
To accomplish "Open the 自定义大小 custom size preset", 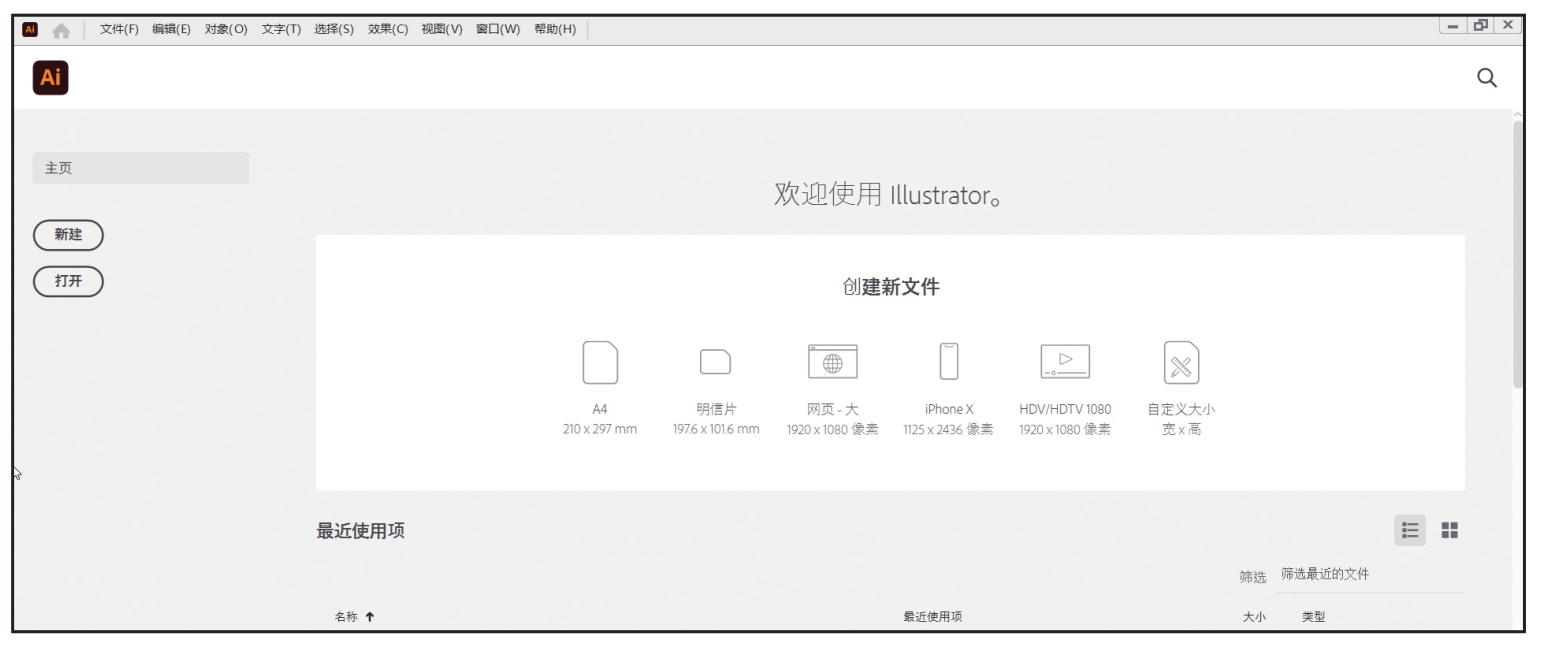I will [x=1181, y=362].
